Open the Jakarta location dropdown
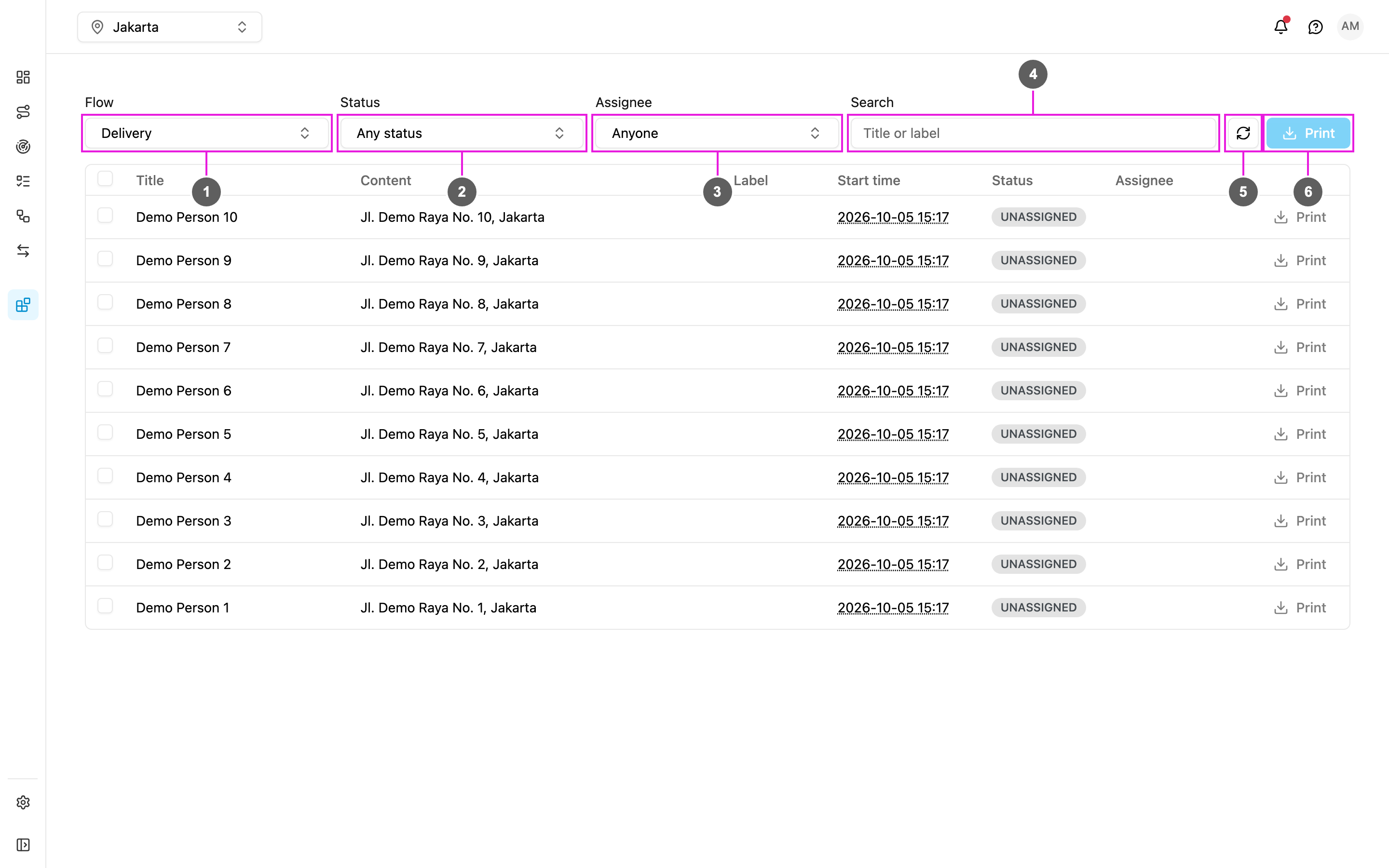Screen dimensions: 1389x868 pyautogui.click(x=170, y=27)
